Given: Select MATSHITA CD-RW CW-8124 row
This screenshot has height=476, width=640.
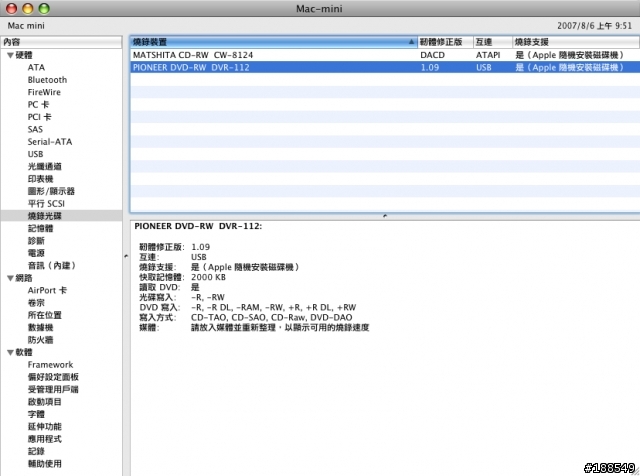Looking at the screenshot, I should 385,55.
